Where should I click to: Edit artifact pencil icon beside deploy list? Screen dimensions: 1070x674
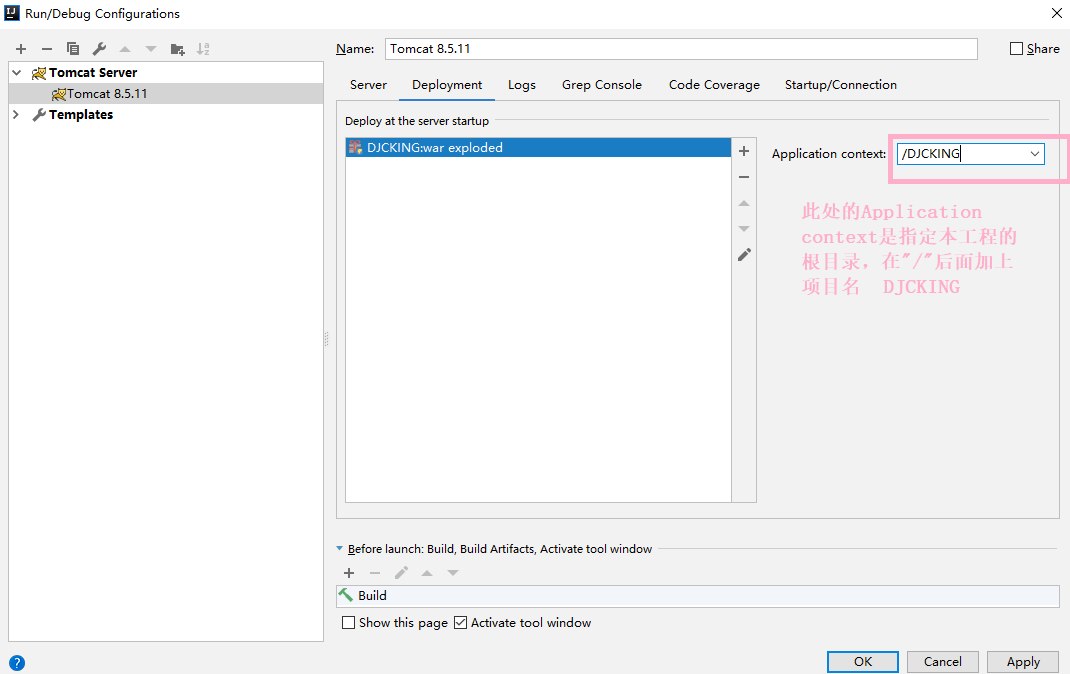744,254
